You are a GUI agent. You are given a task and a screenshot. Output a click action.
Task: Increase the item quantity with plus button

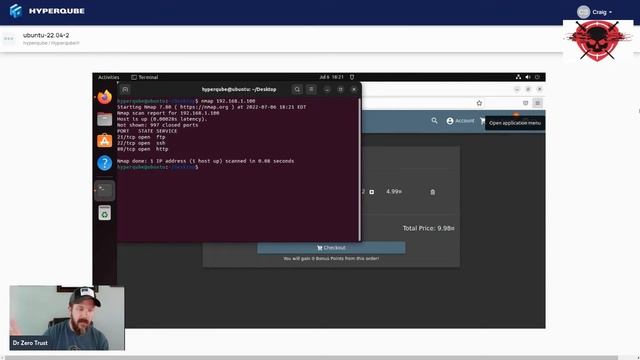[372, 192]
